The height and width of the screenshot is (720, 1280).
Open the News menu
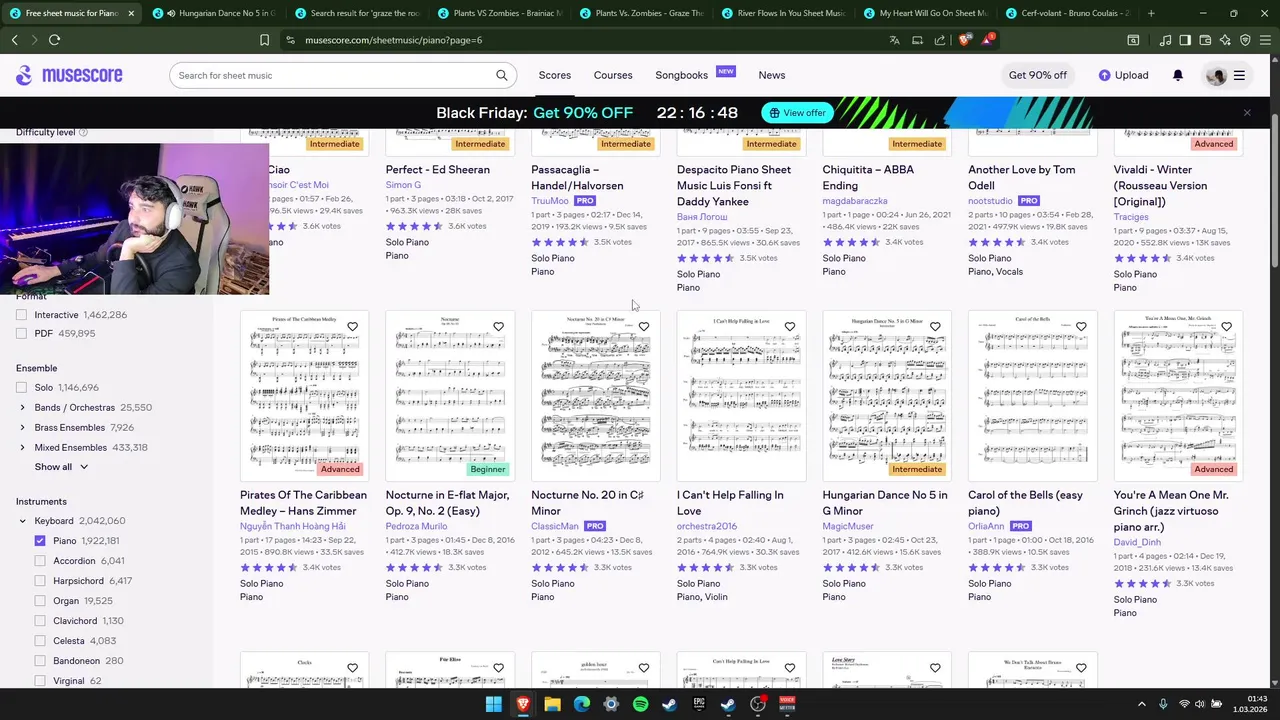(x=771, y=75)
